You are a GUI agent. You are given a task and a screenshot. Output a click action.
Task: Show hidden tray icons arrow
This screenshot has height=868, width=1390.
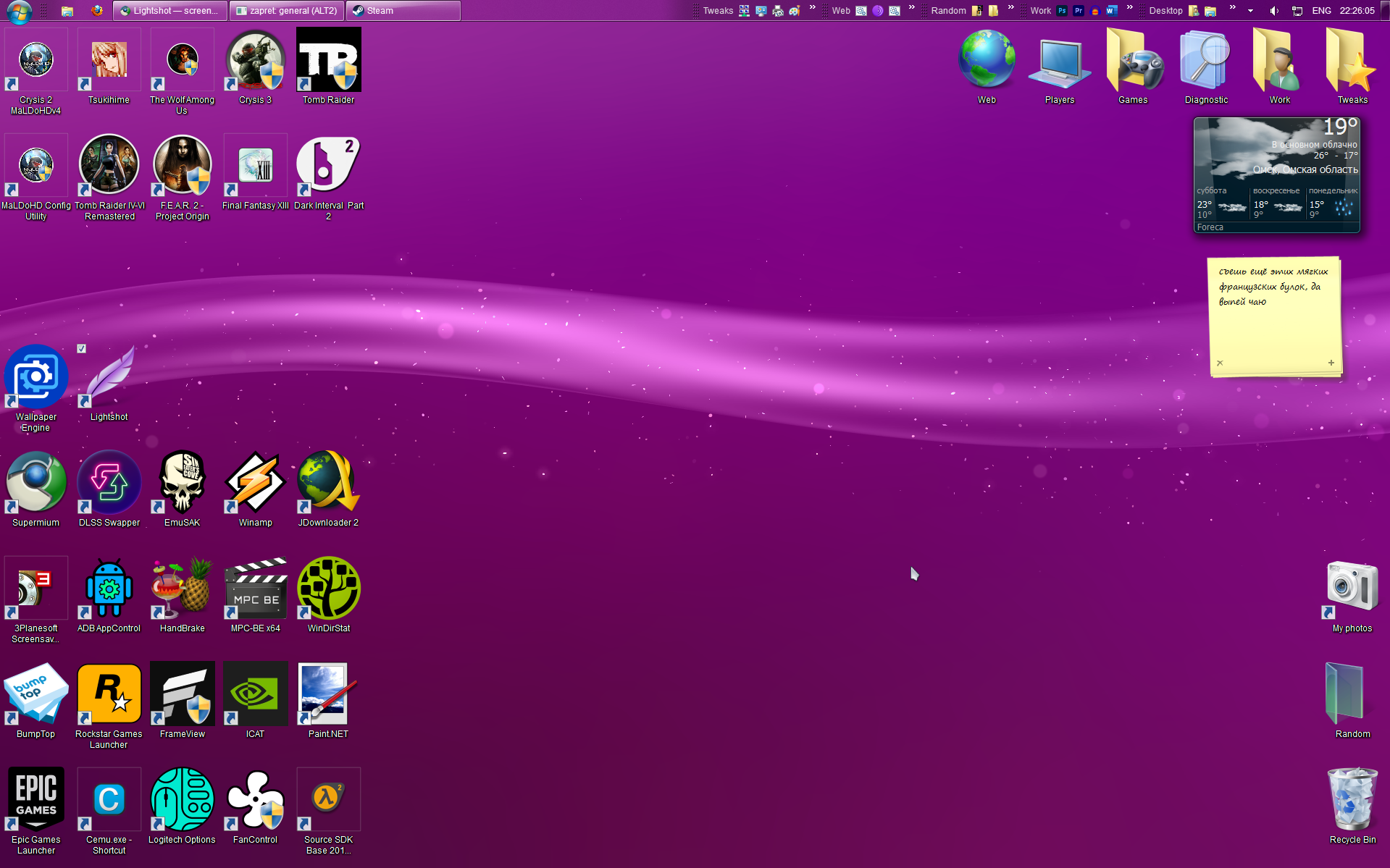click(x=1250, y=11)
